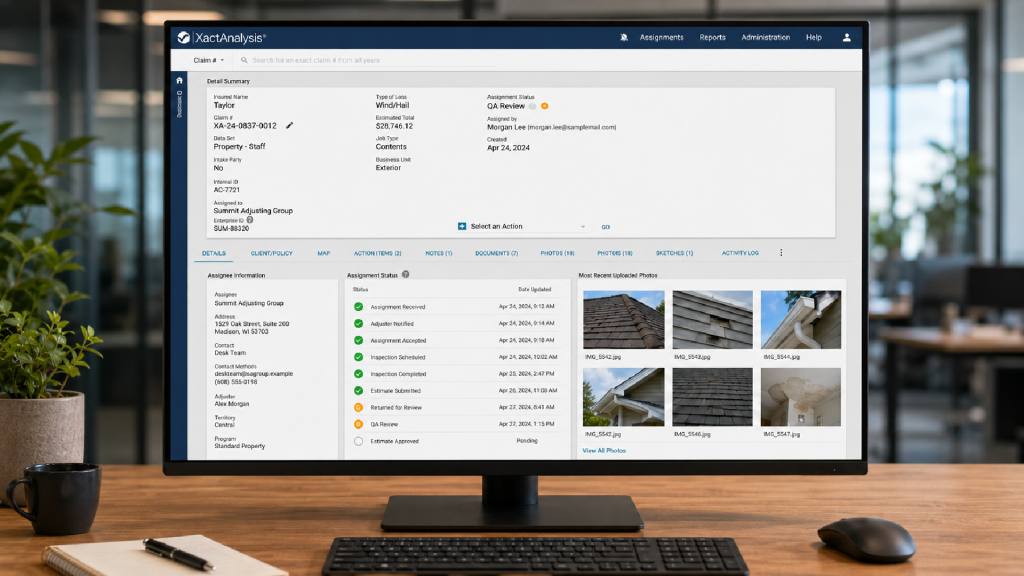Click the three-dot more tabs icon
The width and height of the screenshot is (1024, 576).
point(781,253)
